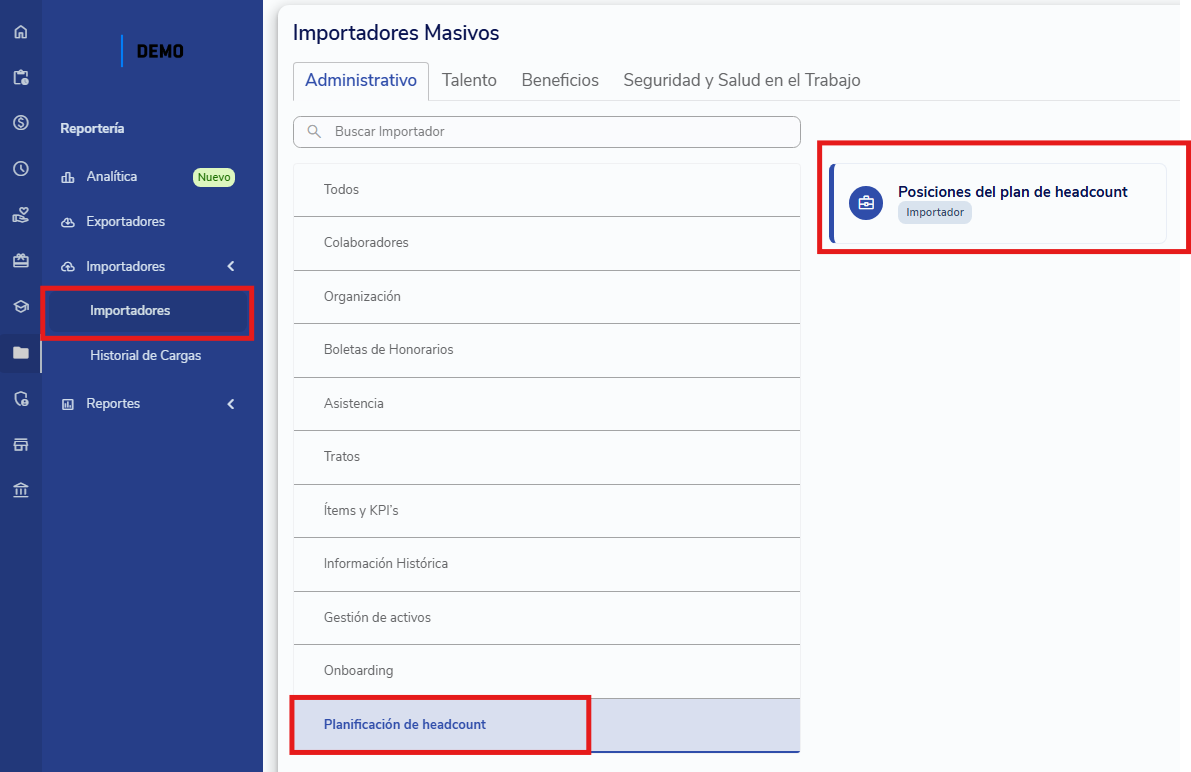This screenshot has width=1191, height=772.
Task: Choose the Boletas de Honorarios category
Action: pyautogui.click(x=547, y=350)
